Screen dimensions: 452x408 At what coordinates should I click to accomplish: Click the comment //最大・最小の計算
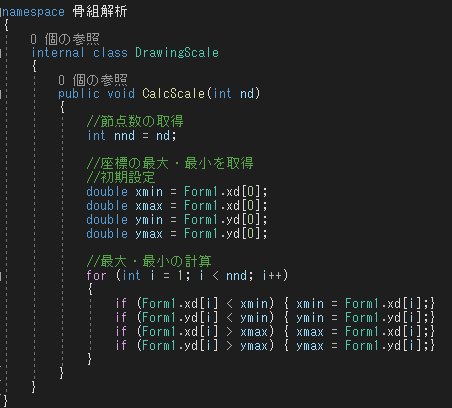149,261
